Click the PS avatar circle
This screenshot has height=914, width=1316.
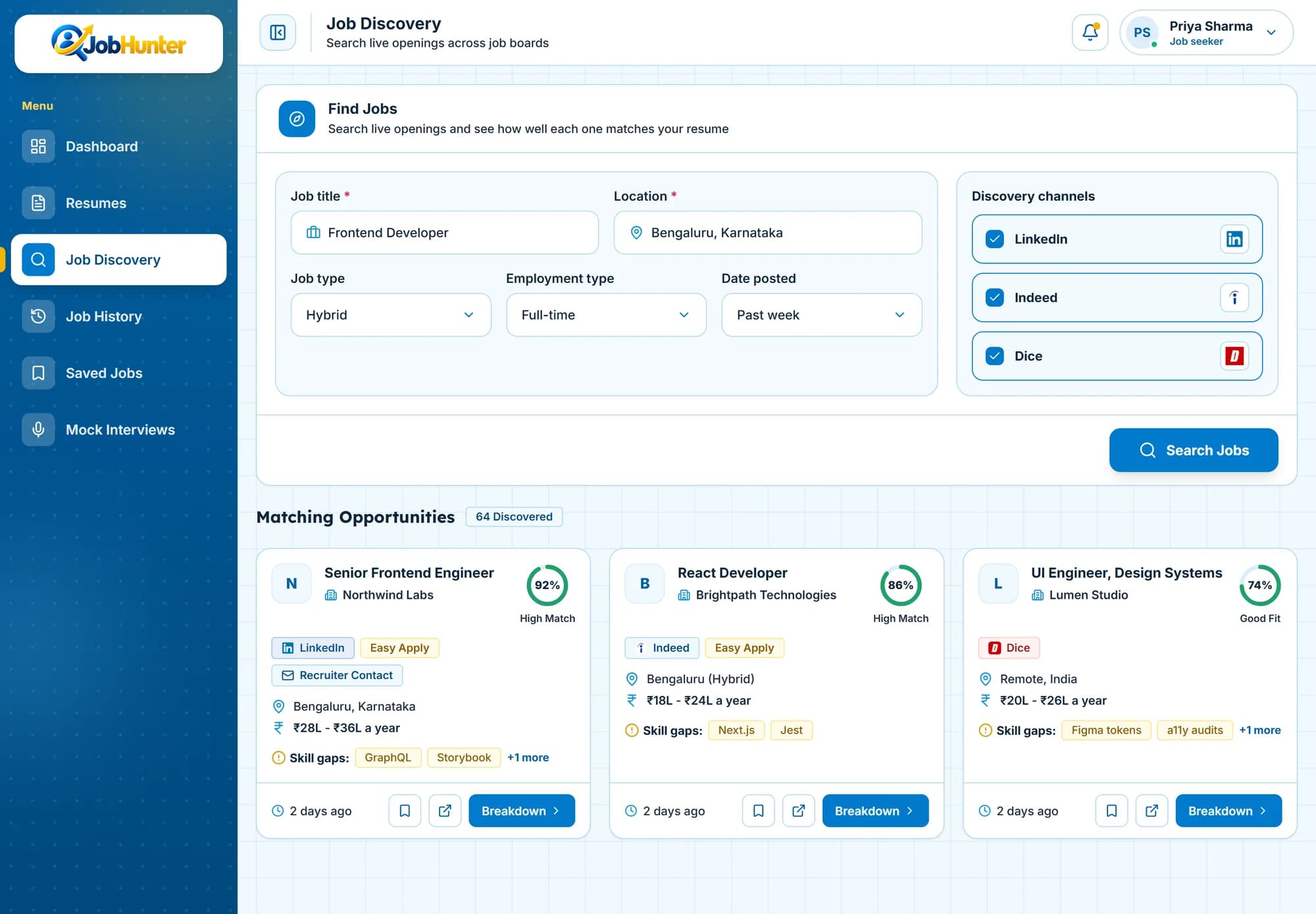pos(1142,32)
